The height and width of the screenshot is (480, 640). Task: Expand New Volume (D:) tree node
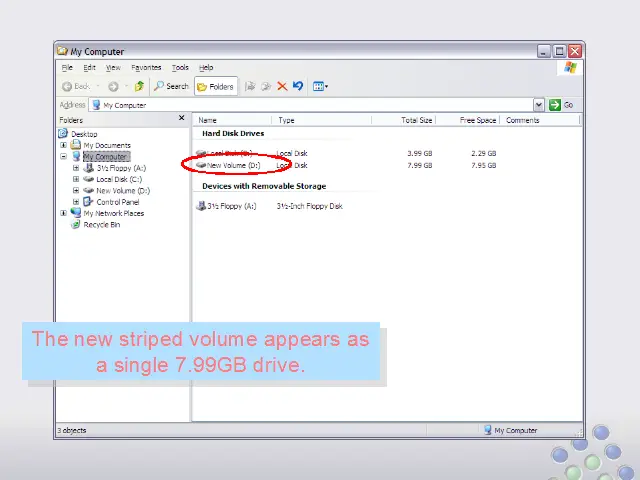[76, 190]
